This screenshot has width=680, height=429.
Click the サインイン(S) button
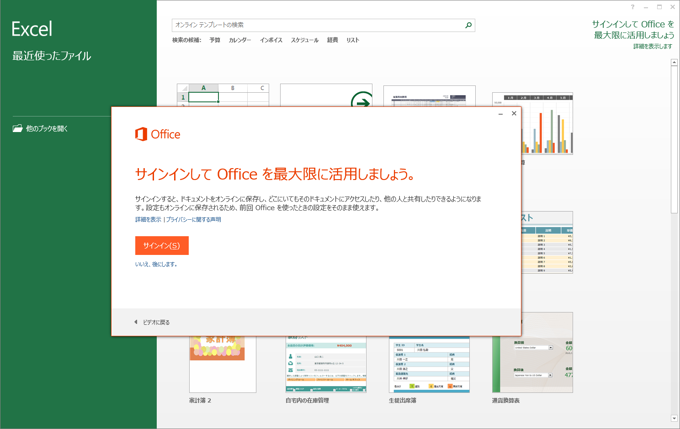(x=162, y=246)
